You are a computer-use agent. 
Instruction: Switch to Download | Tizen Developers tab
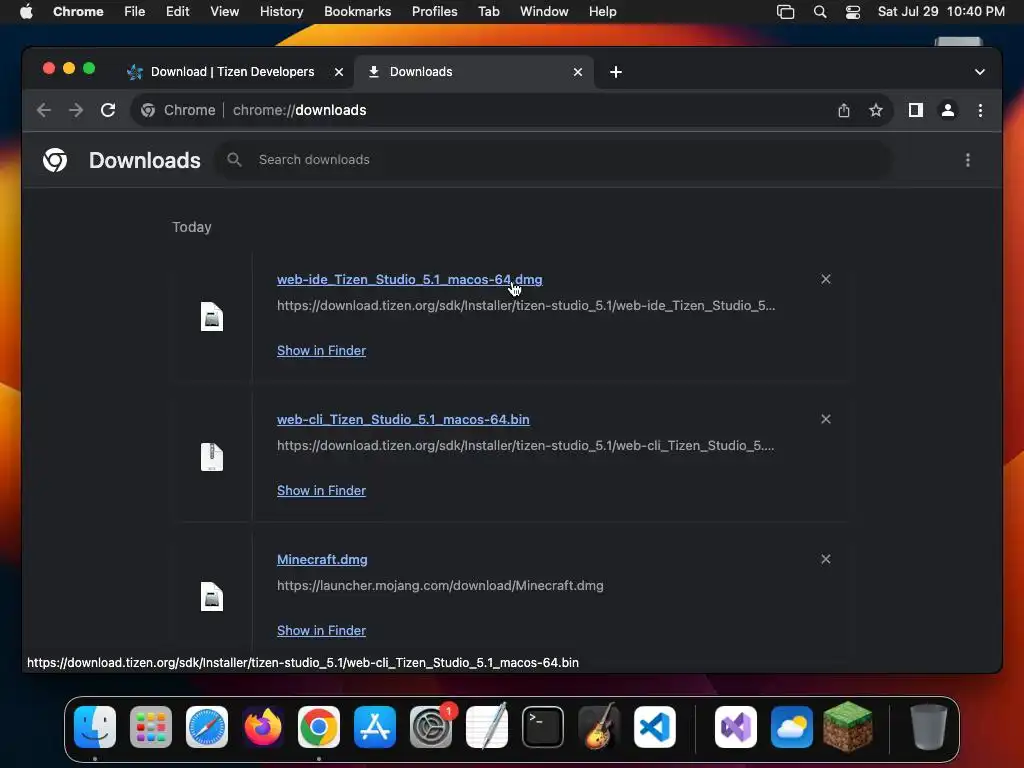tap(232, 72)
